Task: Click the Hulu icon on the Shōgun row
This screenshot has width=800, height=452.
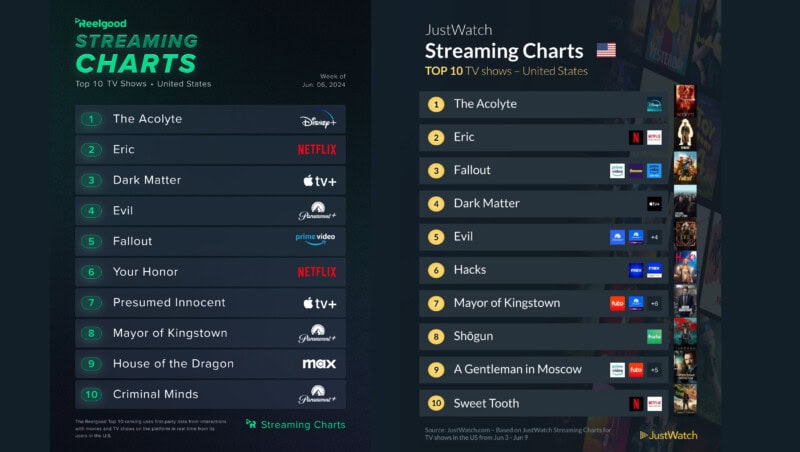Action: [x=654, y=336]
